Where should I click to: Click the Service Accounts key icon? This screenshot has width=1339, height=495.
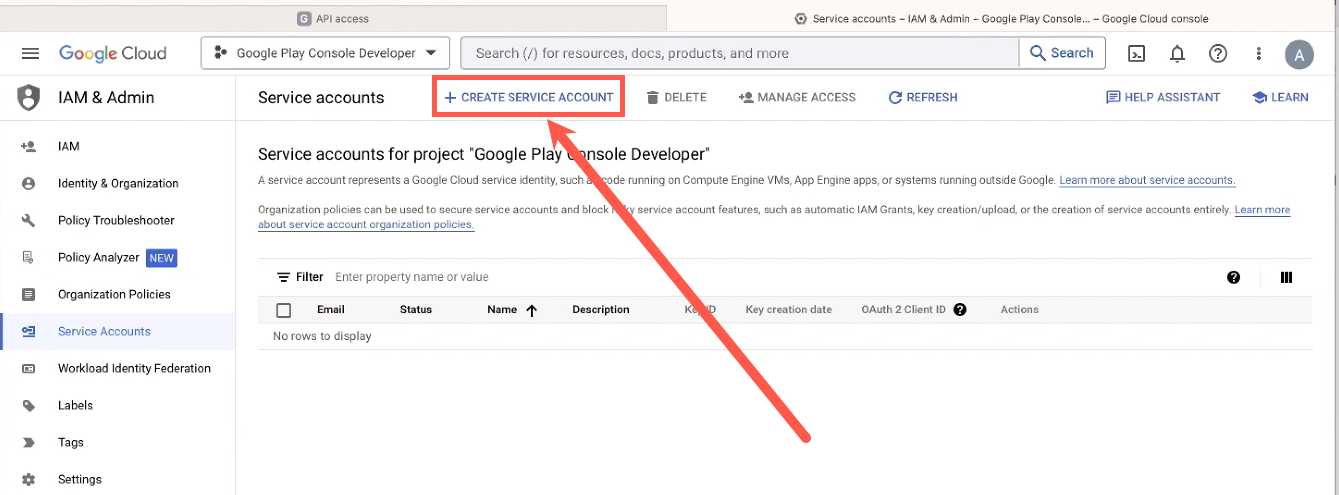[x=28, y=331]
